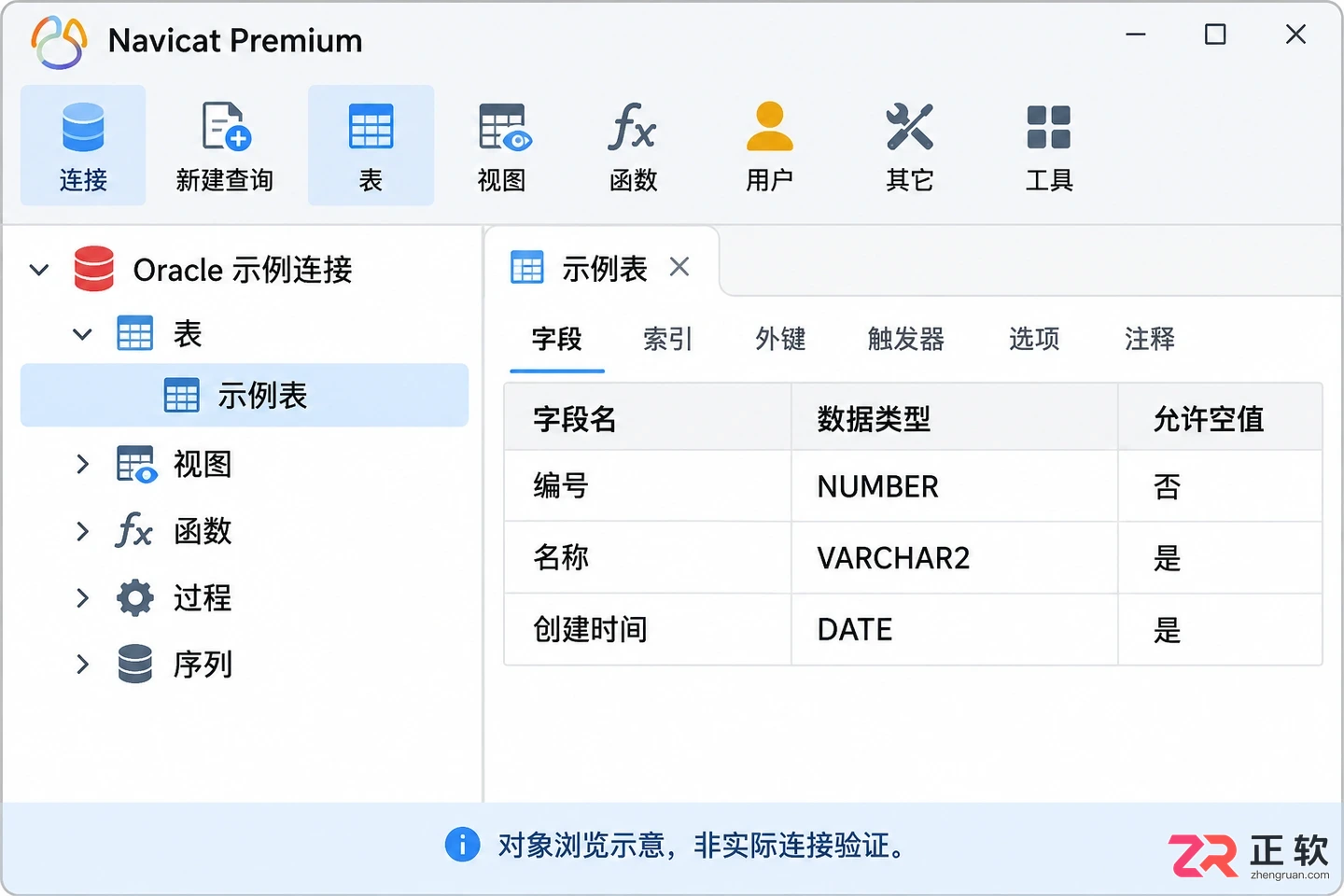Click the 工具 grid toolbar icon
The width and height of the screenshot is (1344, 896).
tap(1049, 127)
